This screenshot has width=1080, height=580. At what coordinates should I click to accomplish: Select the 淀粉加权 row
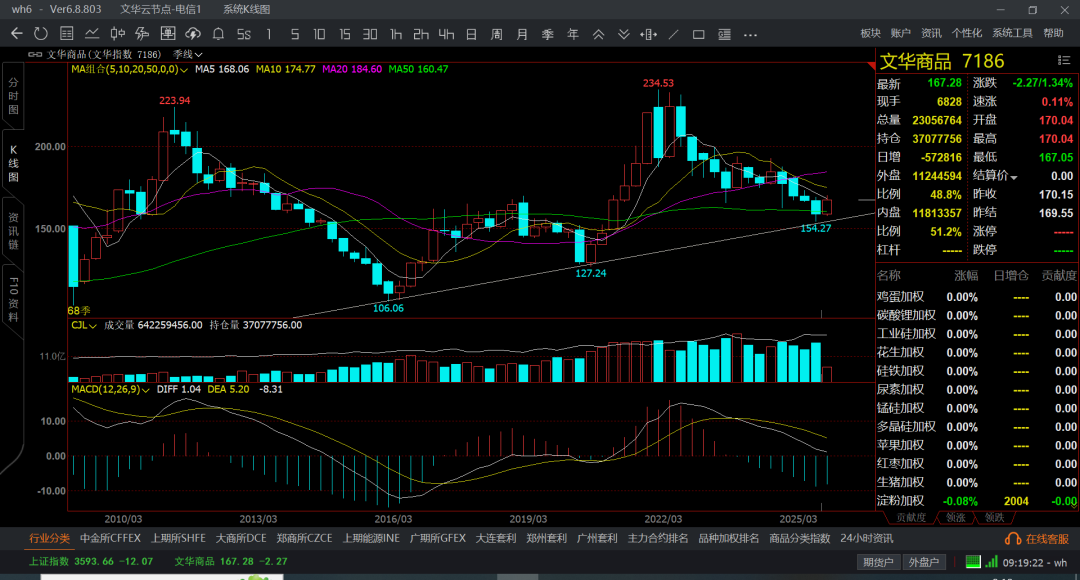point(977,501)
